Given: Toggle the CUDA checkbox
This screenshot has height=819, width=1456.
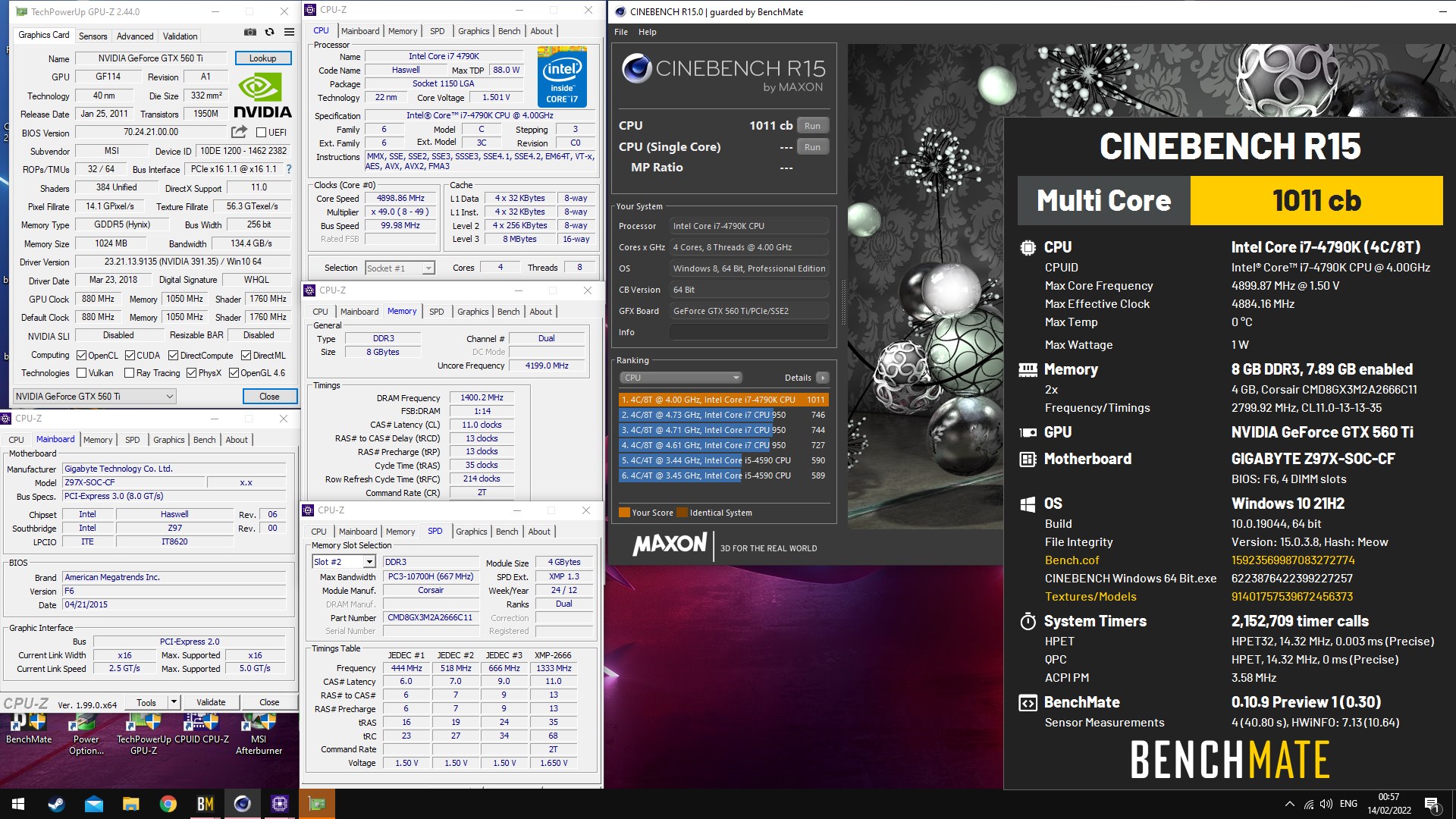Looking at the screenshot, I should coord(130,355).
